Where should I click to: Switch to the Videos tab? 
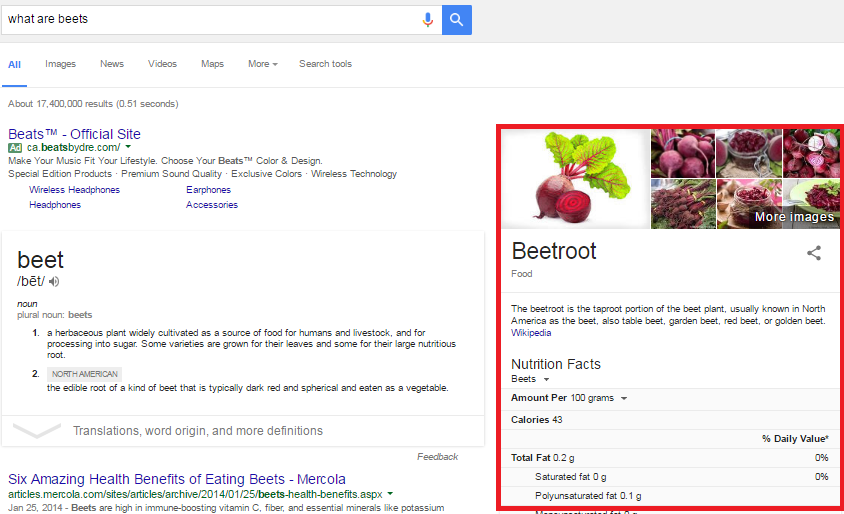click(163, 64)
